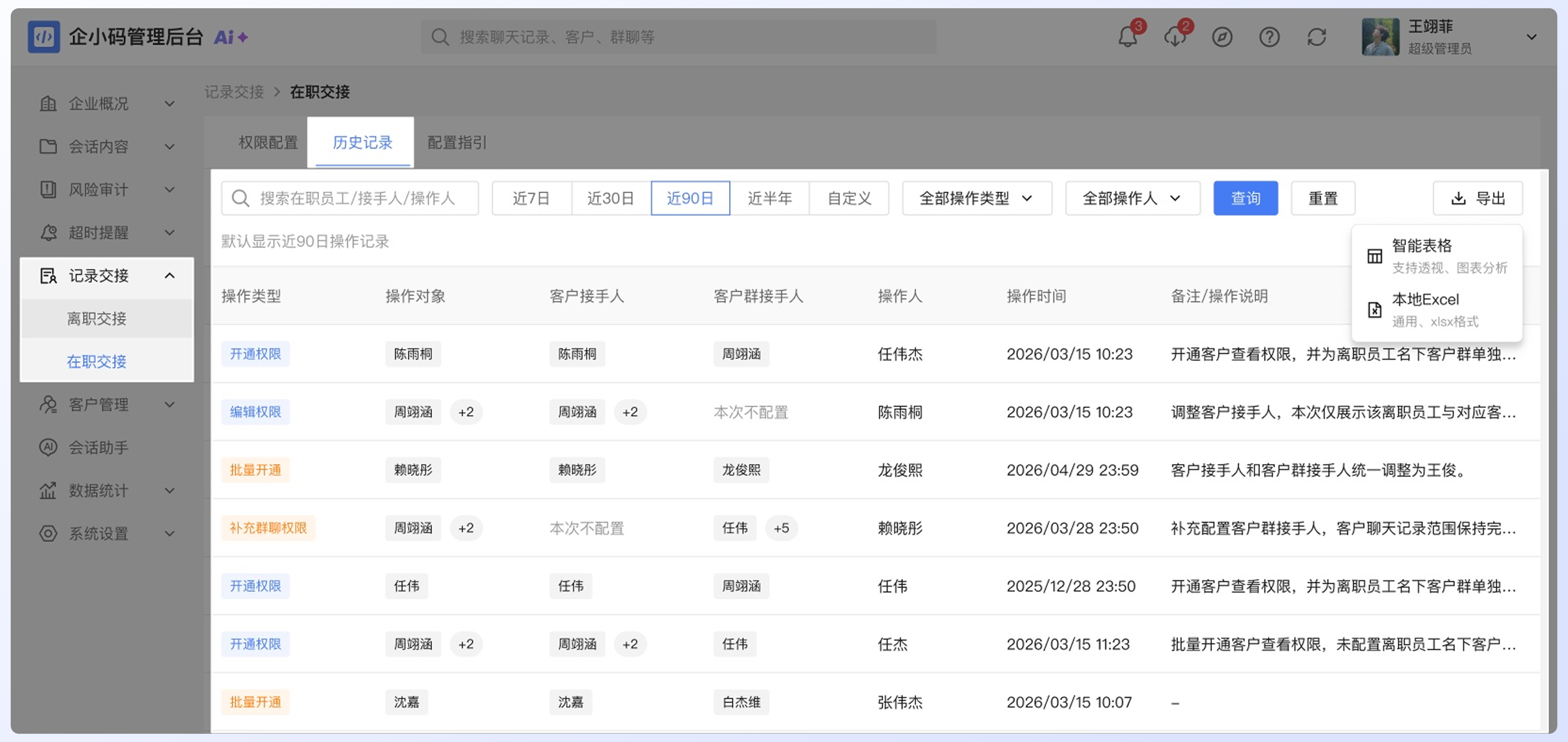This screenshot has height=742, width=1568.
Task: Click the 重置 button
Action: pos(1323,198)
